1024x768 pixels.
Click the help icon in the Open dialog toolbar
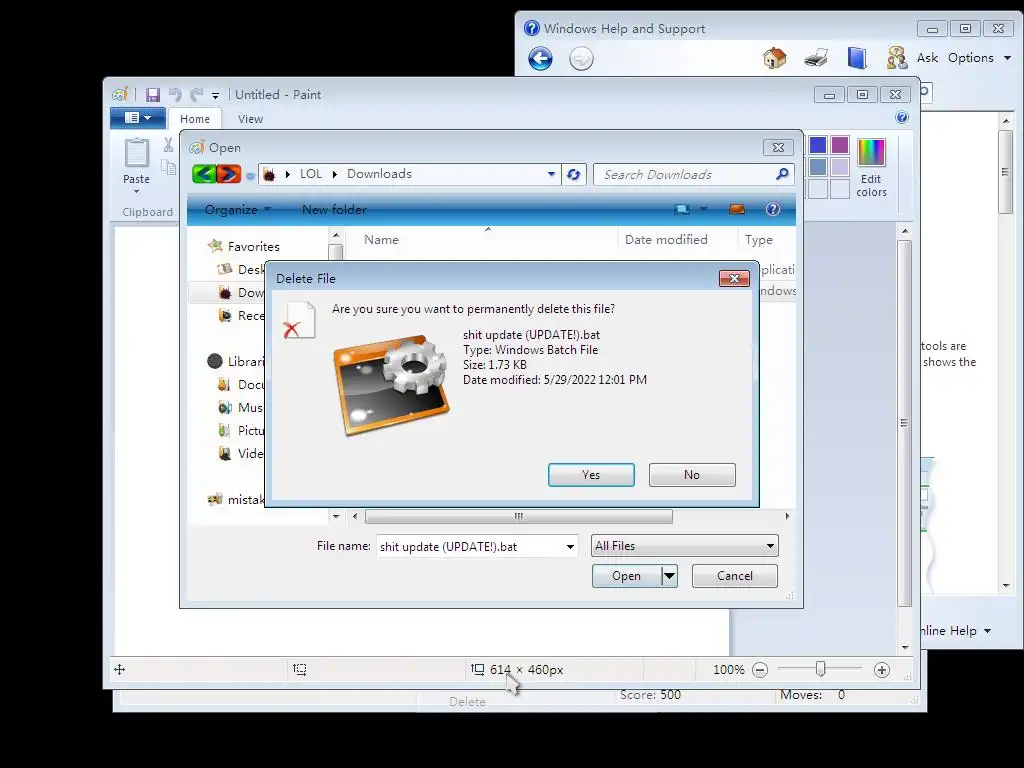[x=773, y=209]
